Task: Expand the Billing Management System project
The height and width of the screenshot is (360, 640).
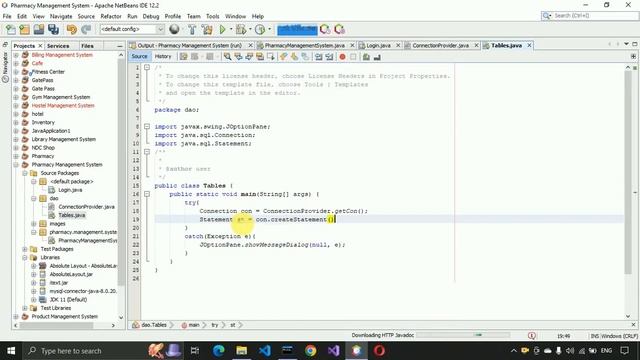Action: coord(16,55)
